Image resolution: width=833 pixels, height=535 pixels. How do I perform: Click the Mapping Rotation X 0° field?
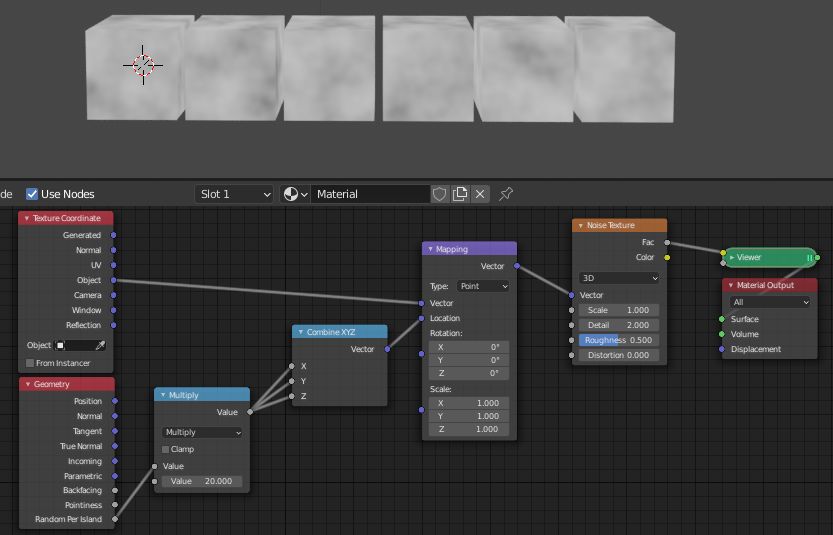[469, 347]
